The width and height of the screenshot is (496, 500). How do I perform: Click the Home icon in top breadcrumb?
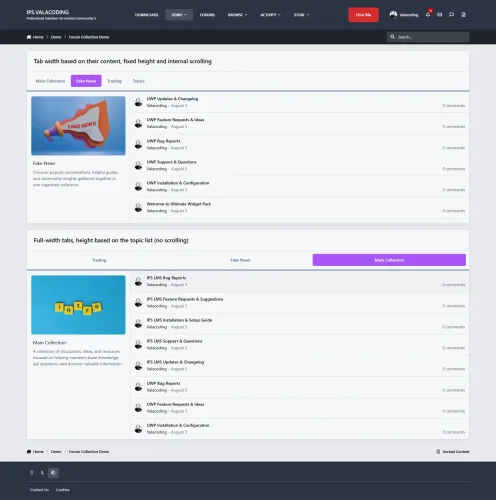pos(29,37)
